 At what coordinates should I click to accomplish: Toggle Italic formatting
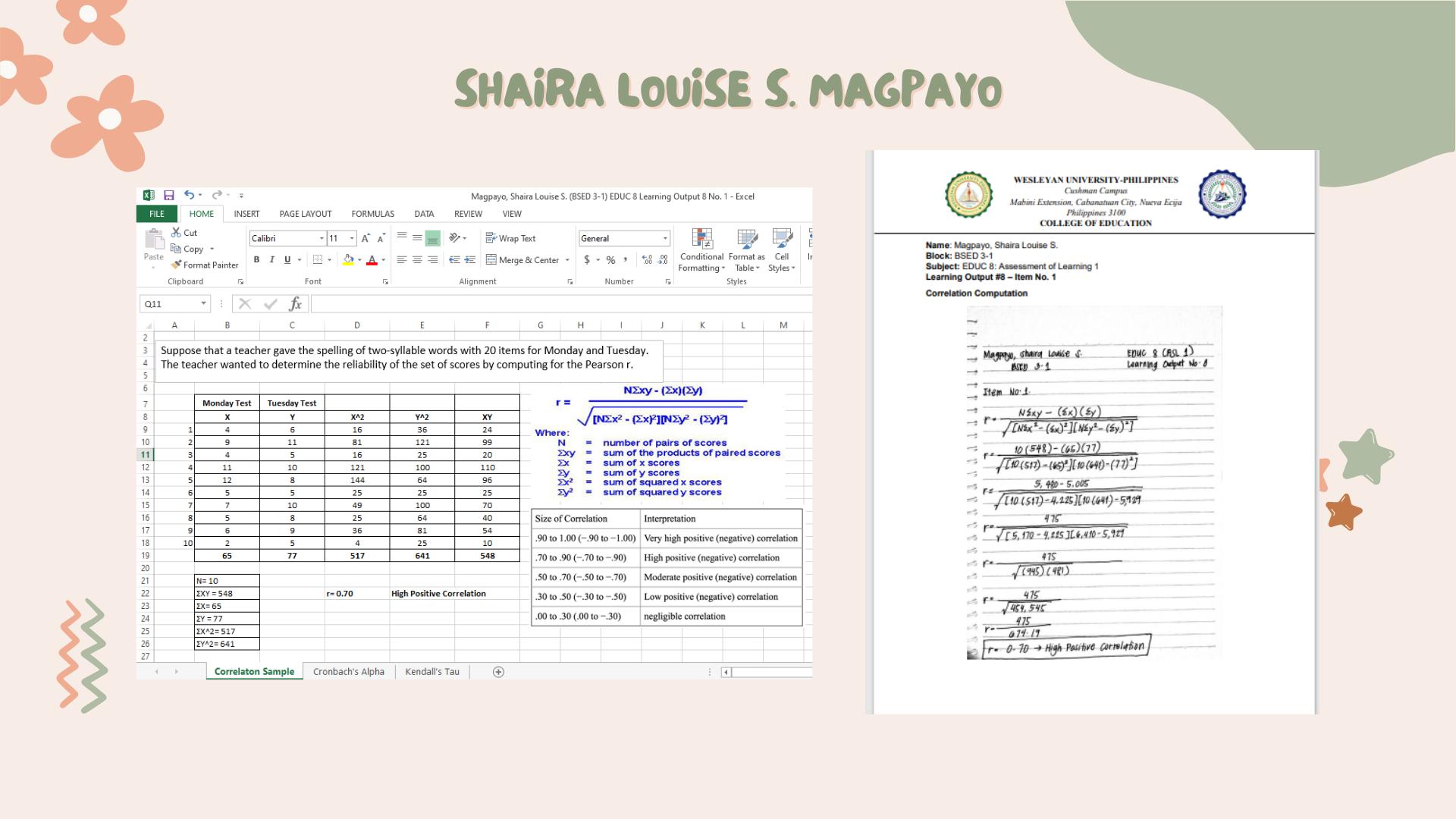[x=271, y=259]
